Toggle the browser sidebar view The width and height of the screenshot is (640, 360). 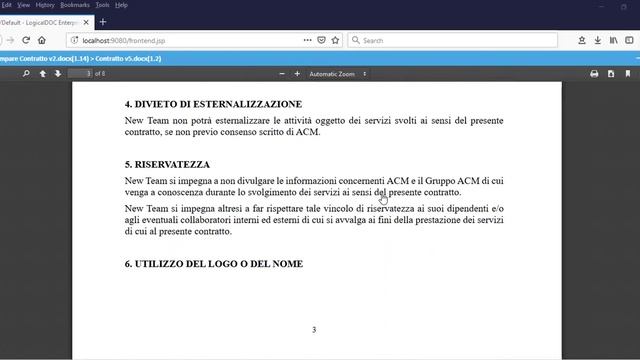[629, 40]
